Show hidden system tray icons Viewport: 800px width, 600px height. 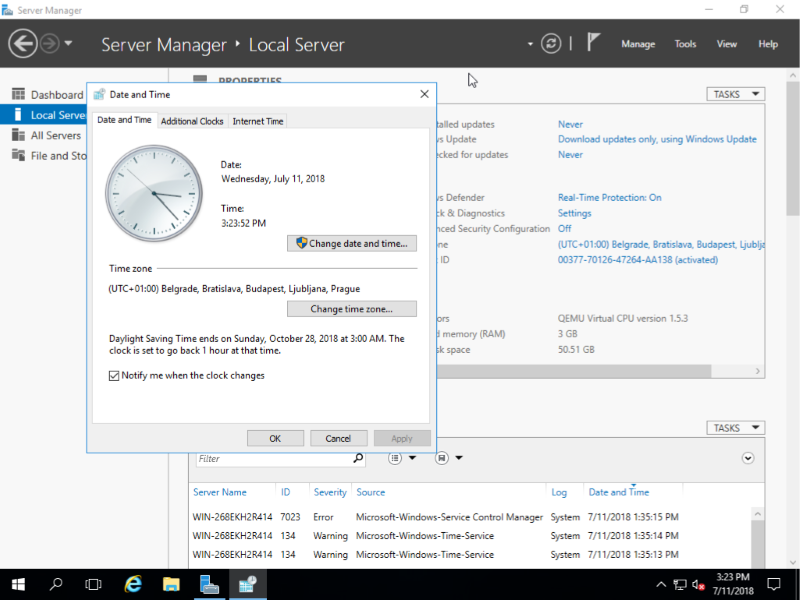point(661,585)
